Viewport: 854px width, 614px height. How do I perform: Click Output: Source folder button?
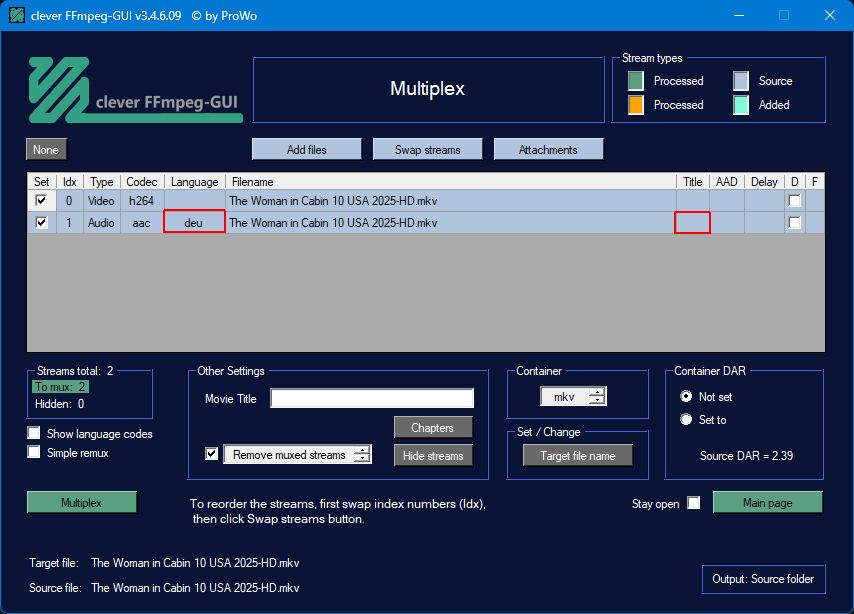[x=764, y=579]
